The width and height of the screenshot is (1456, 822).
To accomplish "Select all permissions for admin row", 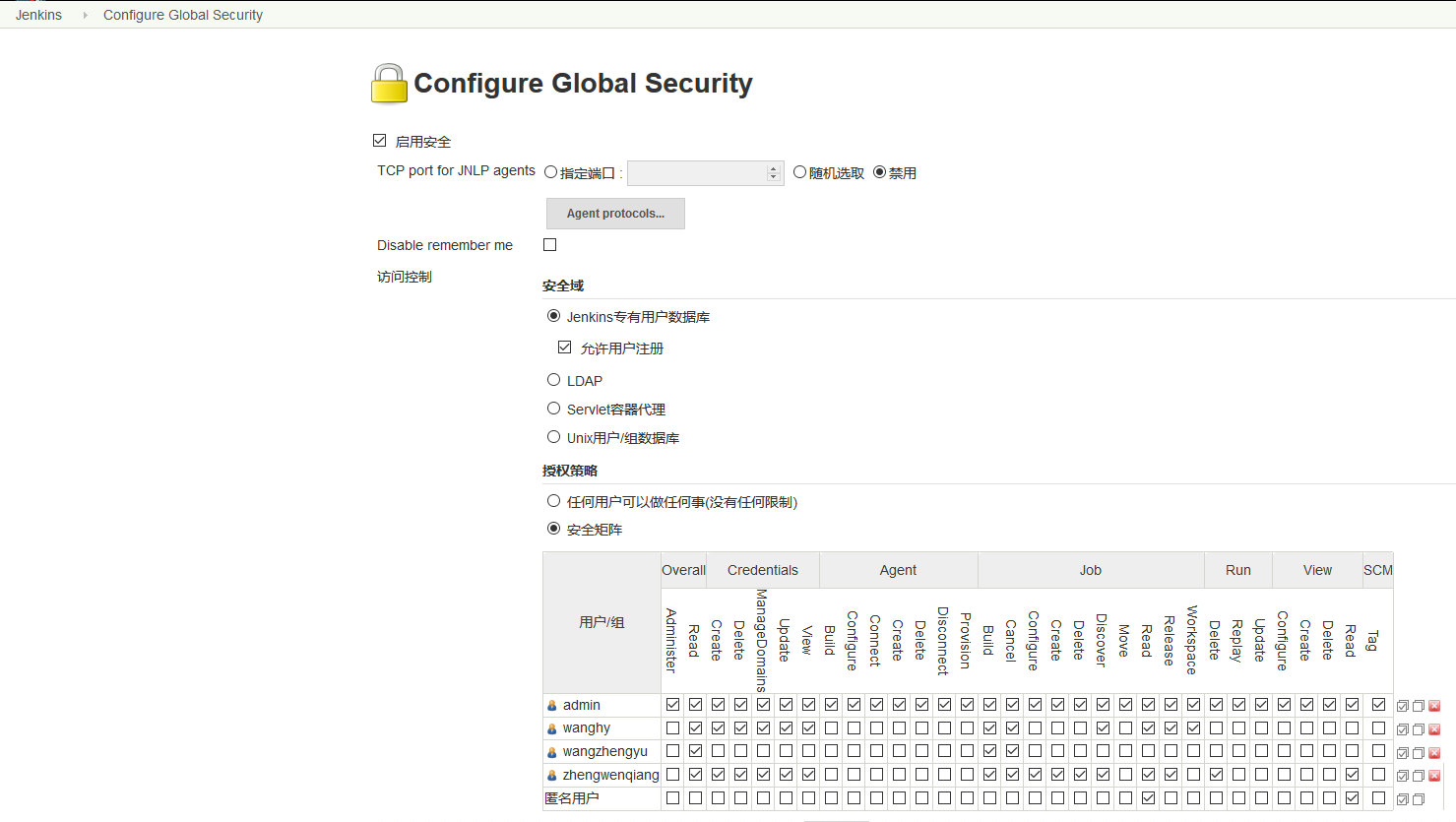I will (x=1403, y=706).
